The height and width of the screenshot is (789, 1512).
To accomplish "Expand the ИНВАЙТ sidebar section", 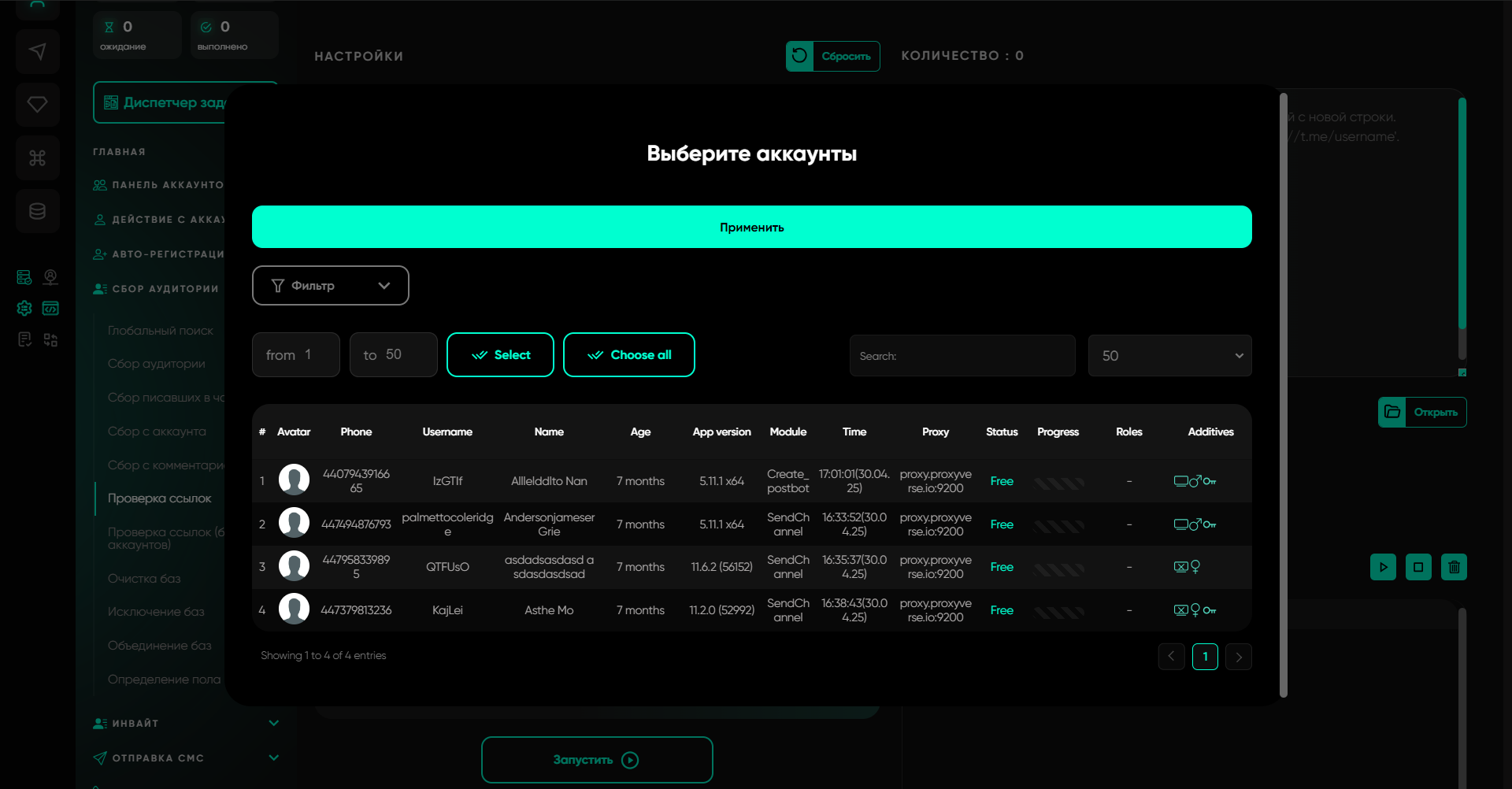I will click(273, 723).
